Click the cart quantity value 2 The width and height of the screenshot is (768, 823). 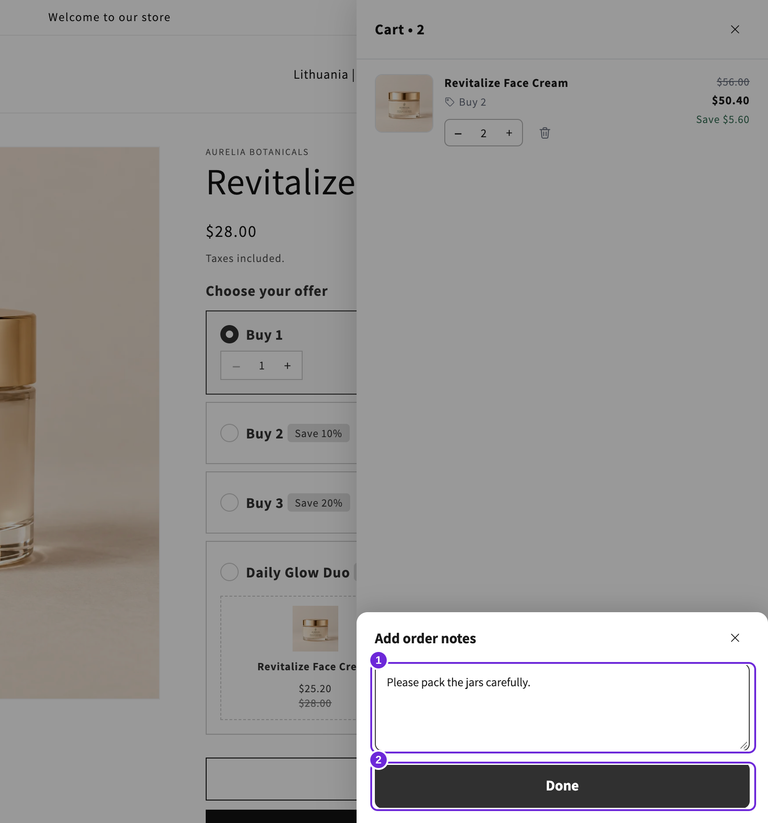[x=483, y=133]
